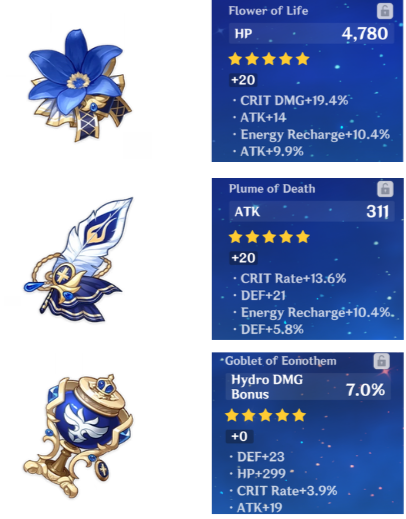Screen dimensions: 406x519
Task: Click the +20 level badge on the flower
Action: 243,80
